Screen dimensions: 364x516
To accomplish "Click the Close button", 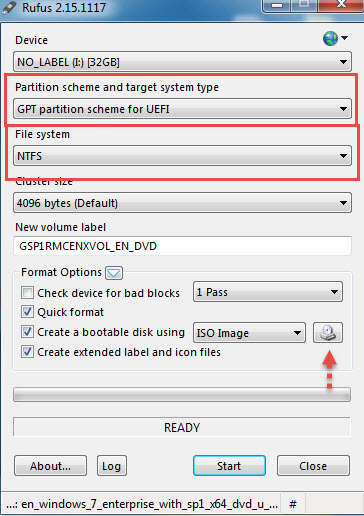I will tap(313, 466).
